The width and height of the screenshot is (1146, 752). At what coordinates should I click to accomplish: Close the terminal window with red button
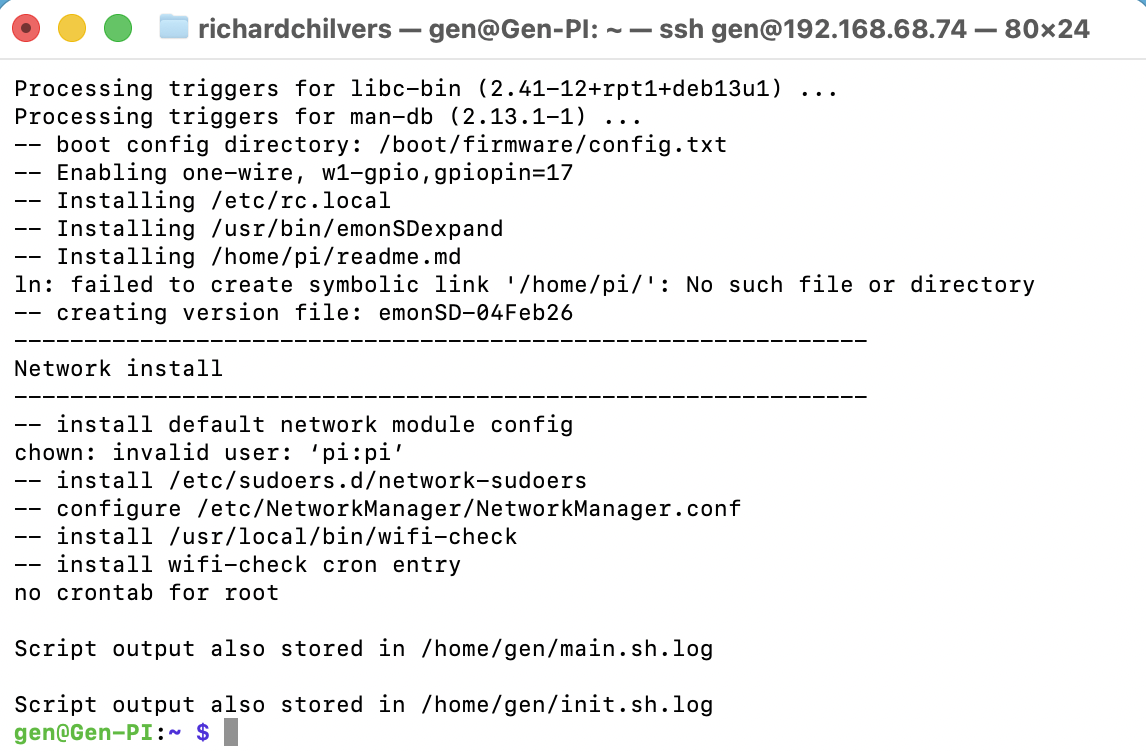26,28
